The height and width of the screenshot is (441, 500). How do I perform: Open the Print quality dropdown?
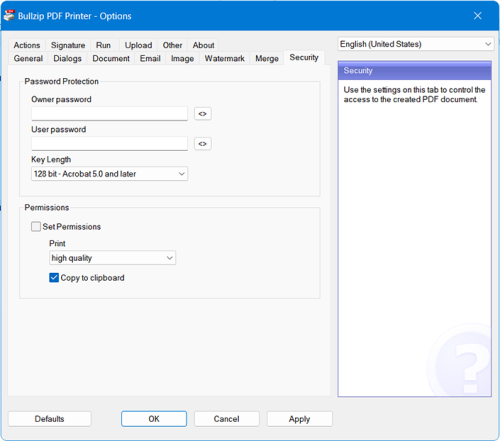[x=112, y=258]
